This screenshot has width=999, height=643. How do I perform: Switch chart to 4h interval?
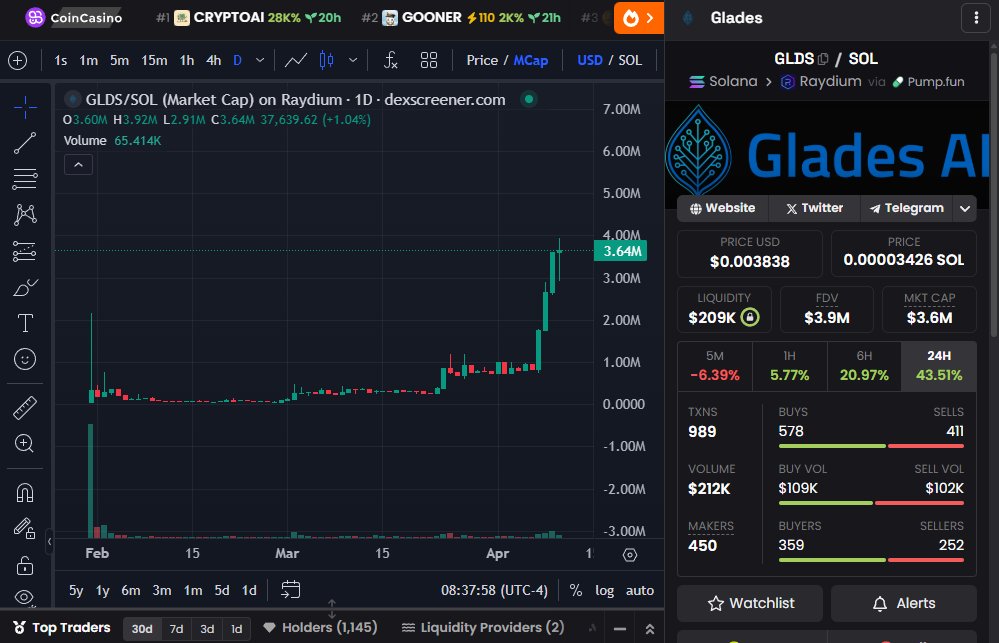(213, 61)
